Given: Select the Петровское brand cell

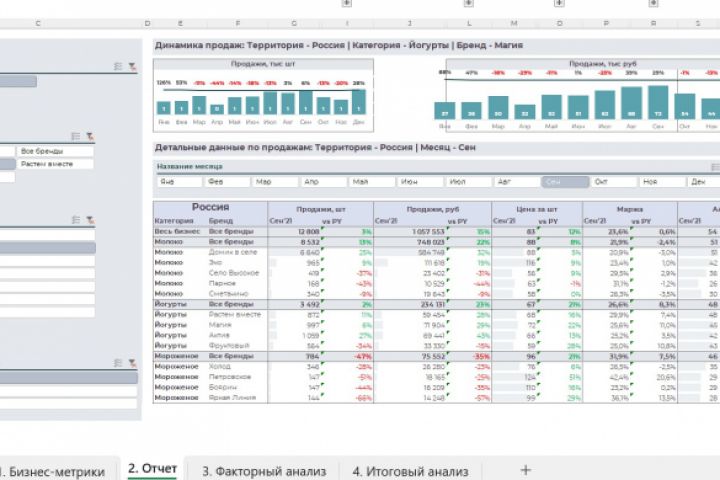Looking at the screenshot, I should click(x=230, y=377).
